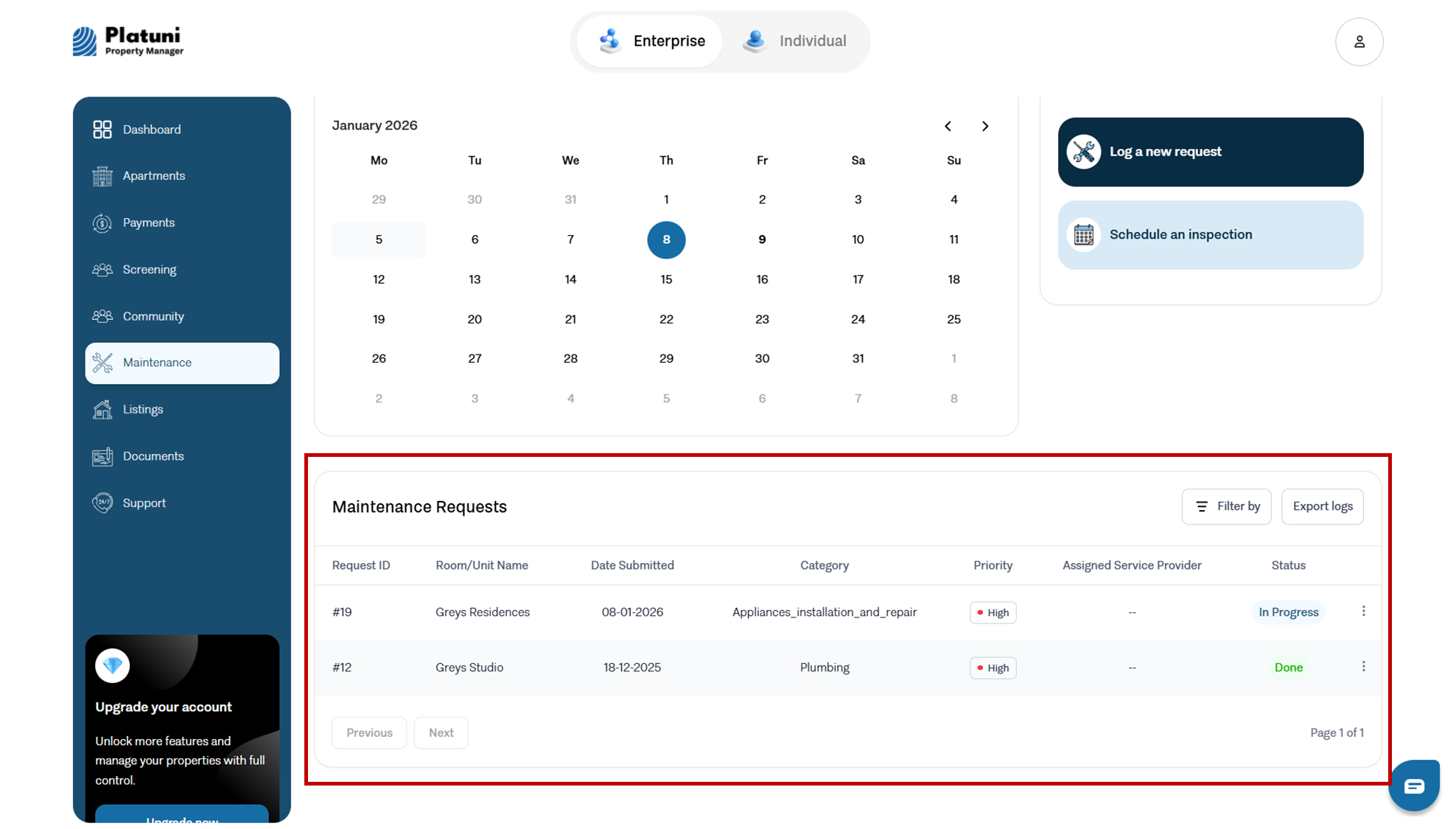1456x829 pixels.
Task: Click the Previous pagination button
Action: pyautogui.click(x=369, y=733)
